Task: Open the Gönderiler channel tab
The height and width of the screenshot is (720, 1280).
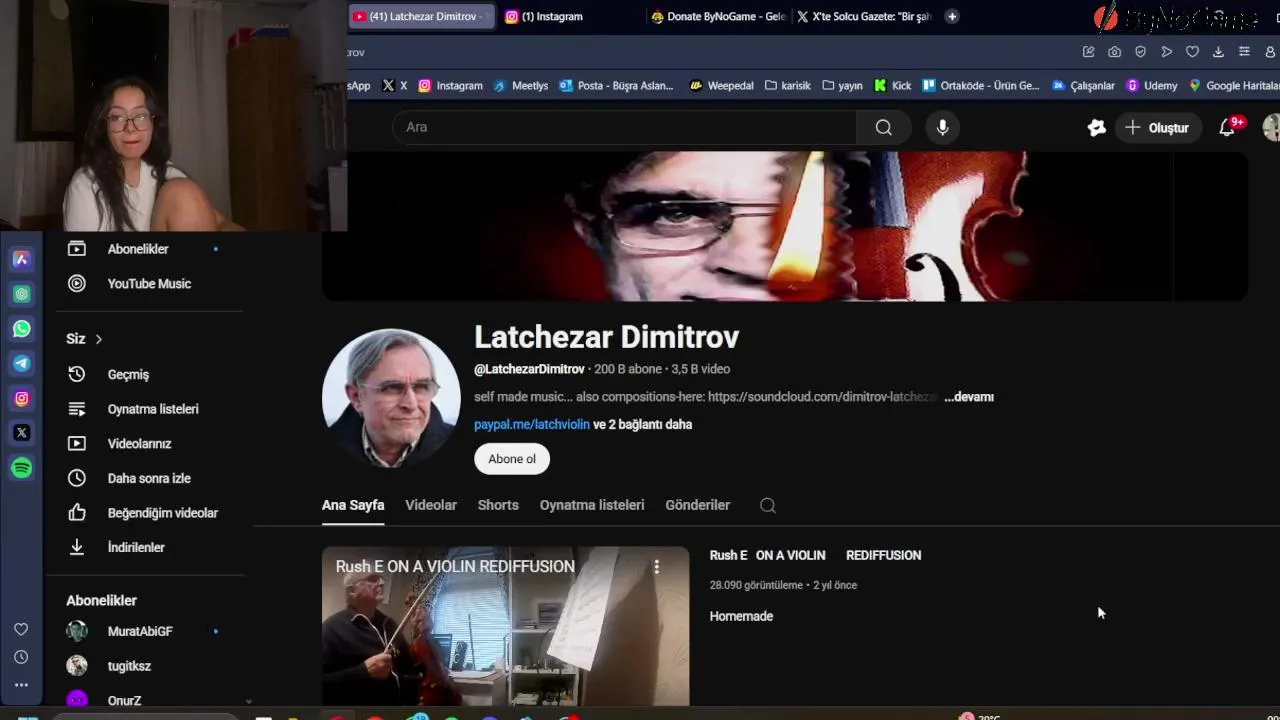Action: pyautogui.click(x=698, y=505)
